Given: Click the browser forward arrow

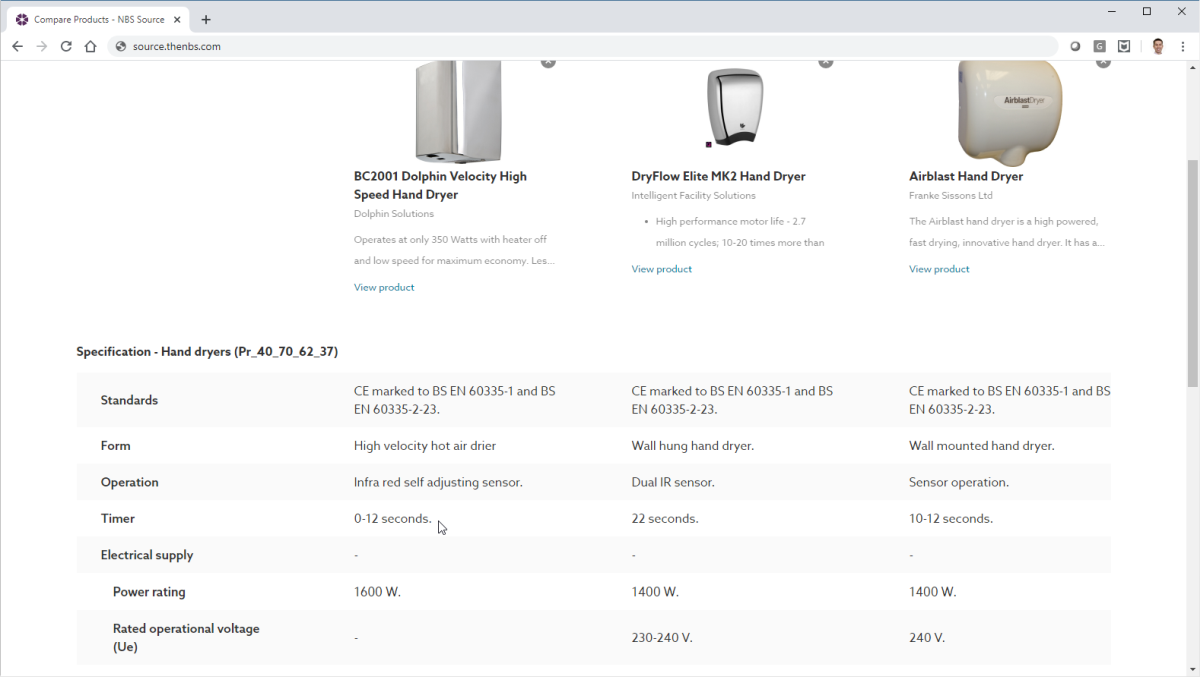Looking at the screenshot, I should pyautogui.click(x=42, y=46).
